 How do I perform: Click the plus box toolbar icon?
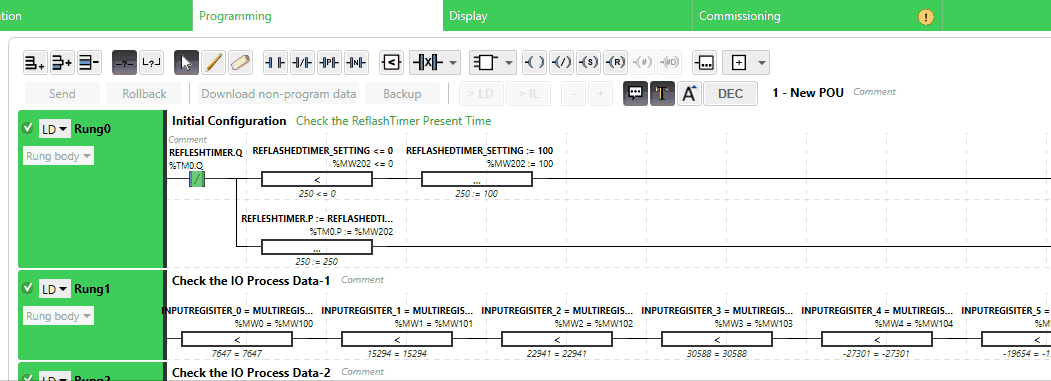point(739,63)
